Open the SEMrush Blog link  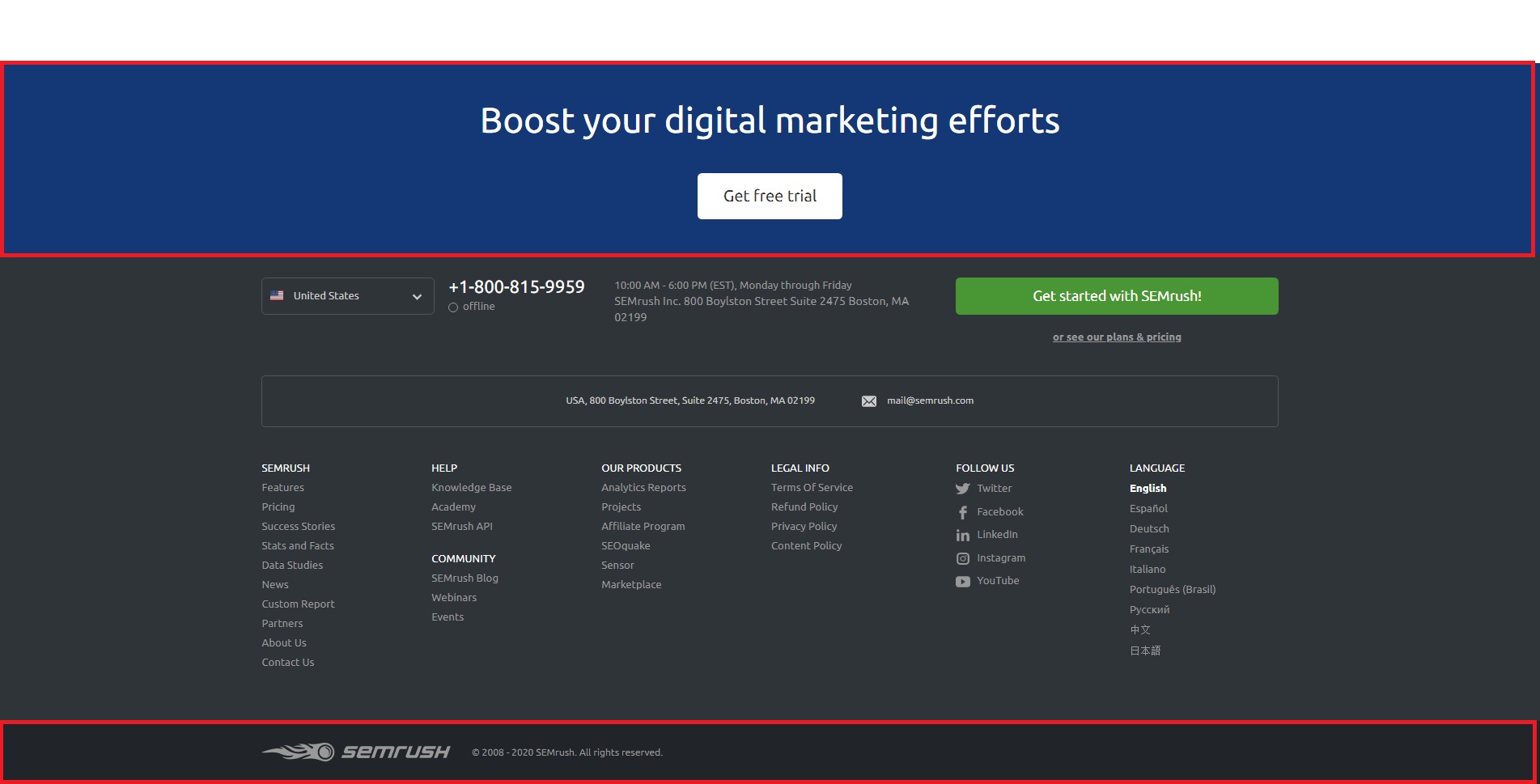[465, 578]
